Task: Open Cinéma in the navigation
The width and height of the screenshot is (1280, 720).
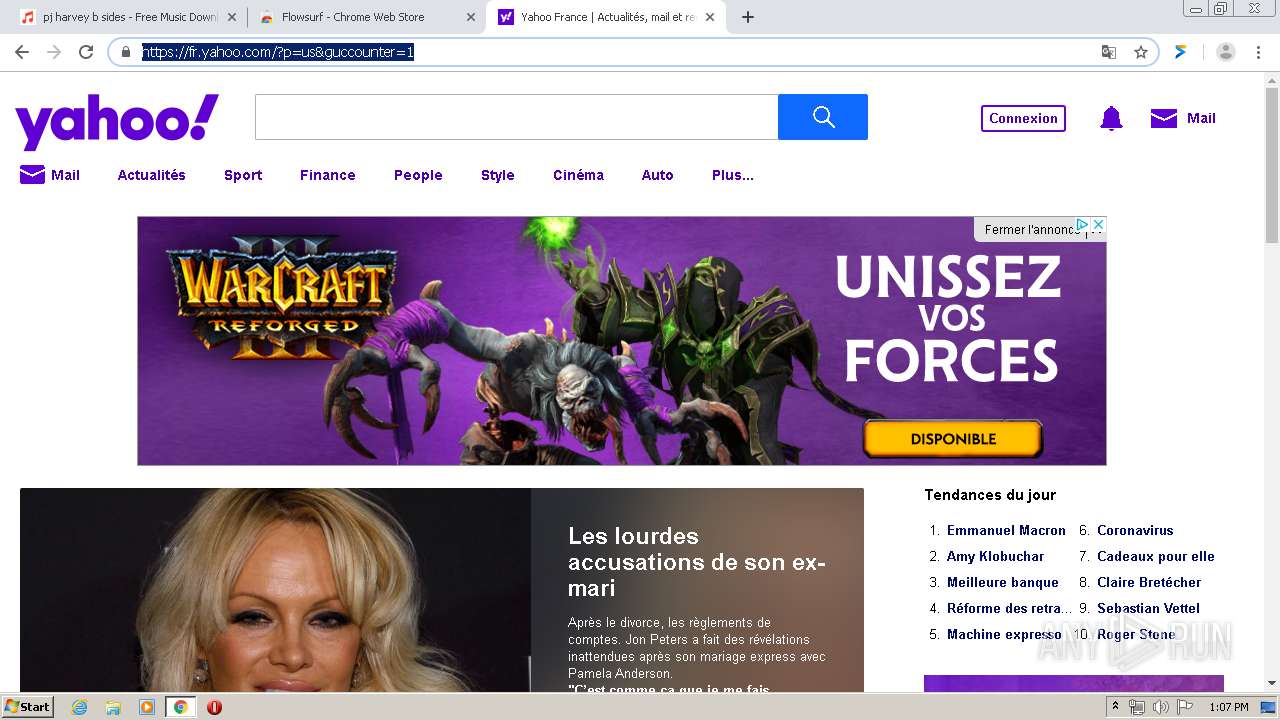Action: coord(578,175)
